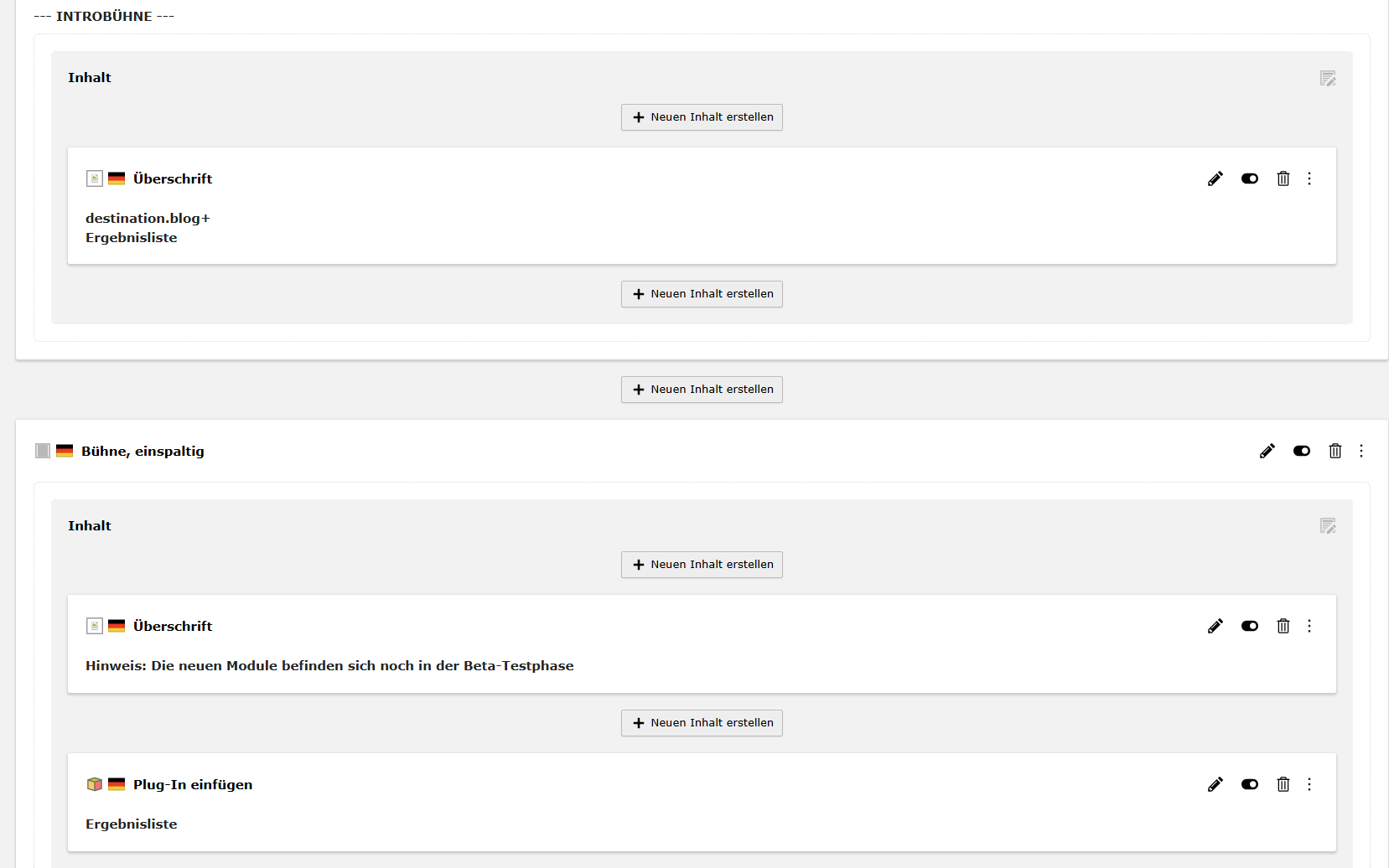
Task: Click the German flag next to Bühne, einspaltig
Action: (x=65, y=451)
